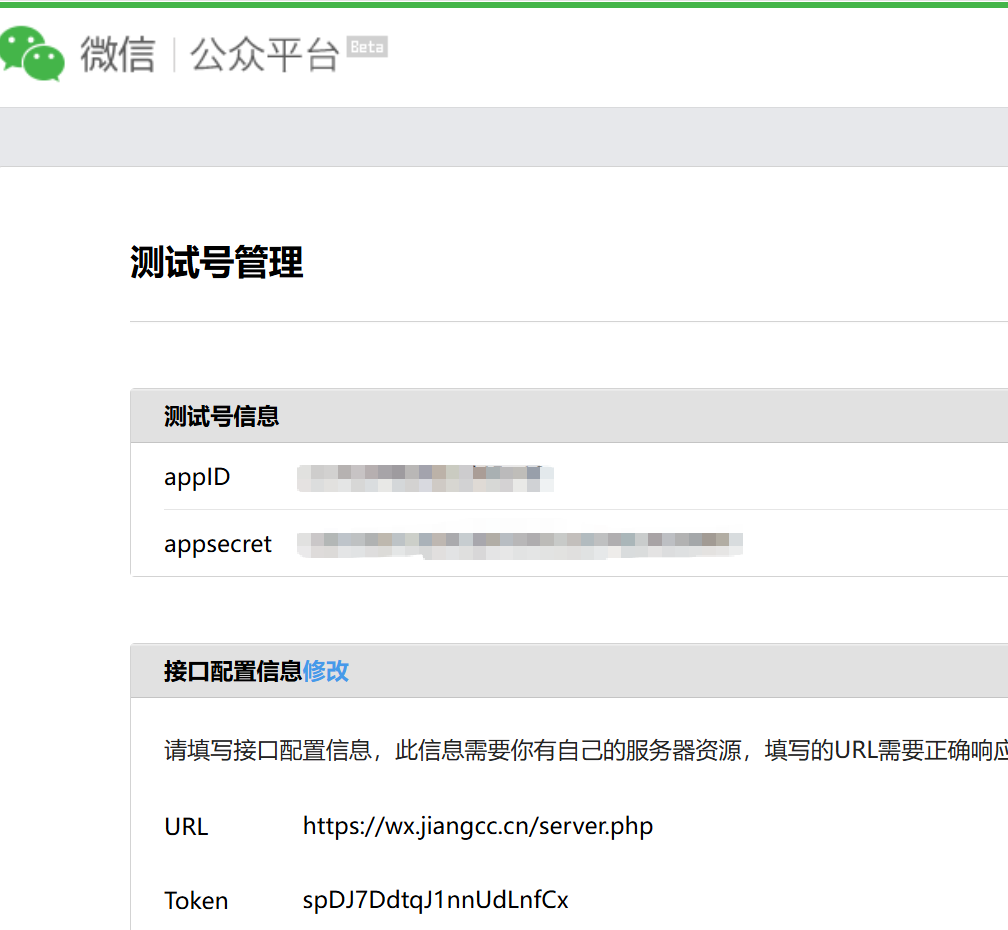Image resolution: width=1008 pixels, height=930 pixels.
Task: Click the 测试号信息 section header
Action: click(221, 416)
